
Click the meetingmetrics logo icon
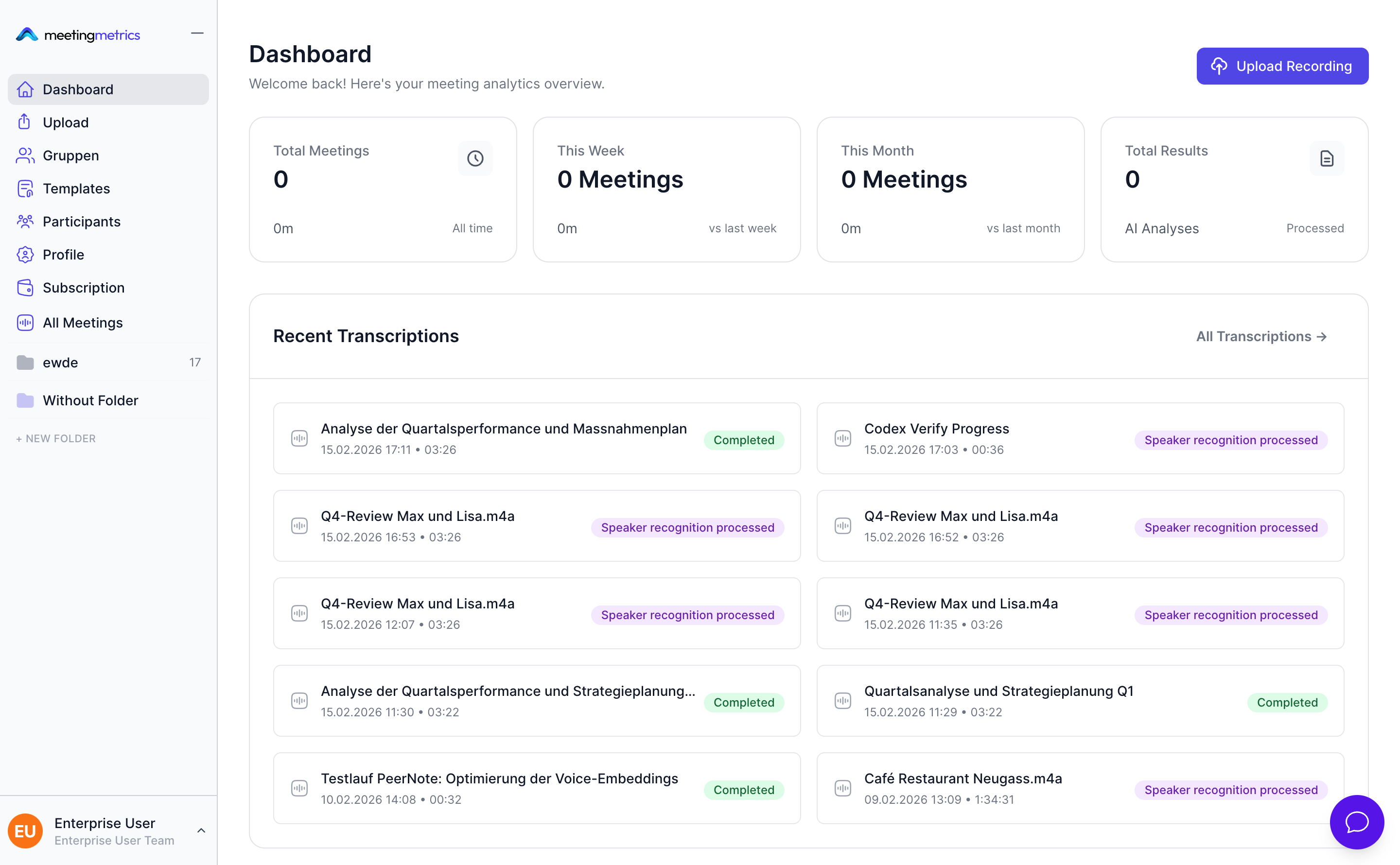[x=27, y=35]
